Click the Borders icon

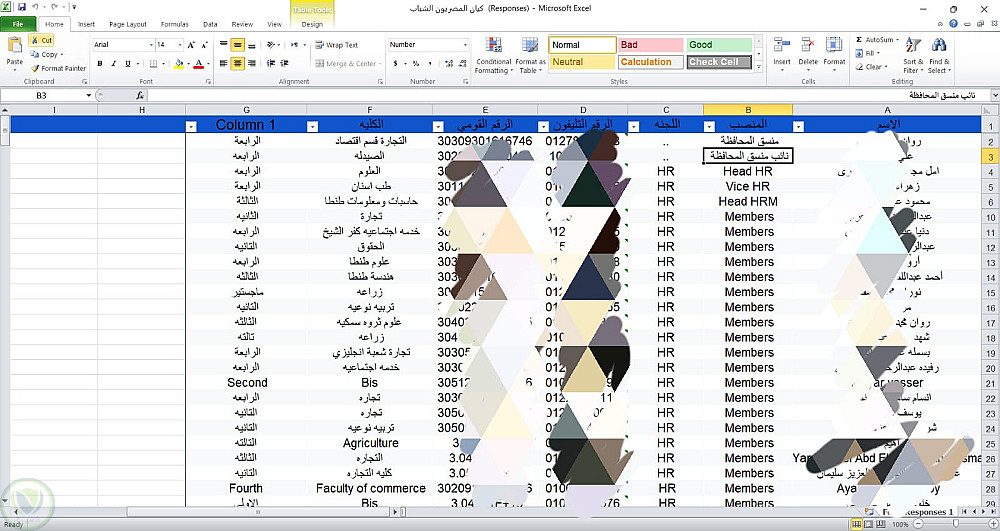tap(153, 64)
